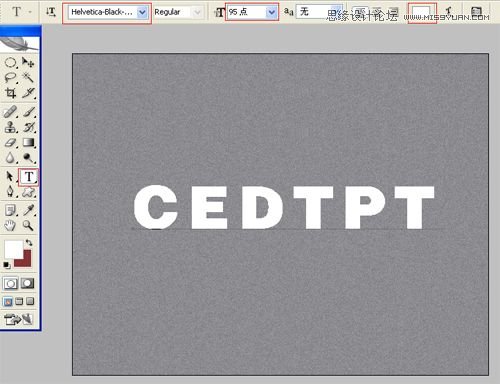The image size is (500, 384).
Task: Select the Eraser tool
Action: coord(11,143)
